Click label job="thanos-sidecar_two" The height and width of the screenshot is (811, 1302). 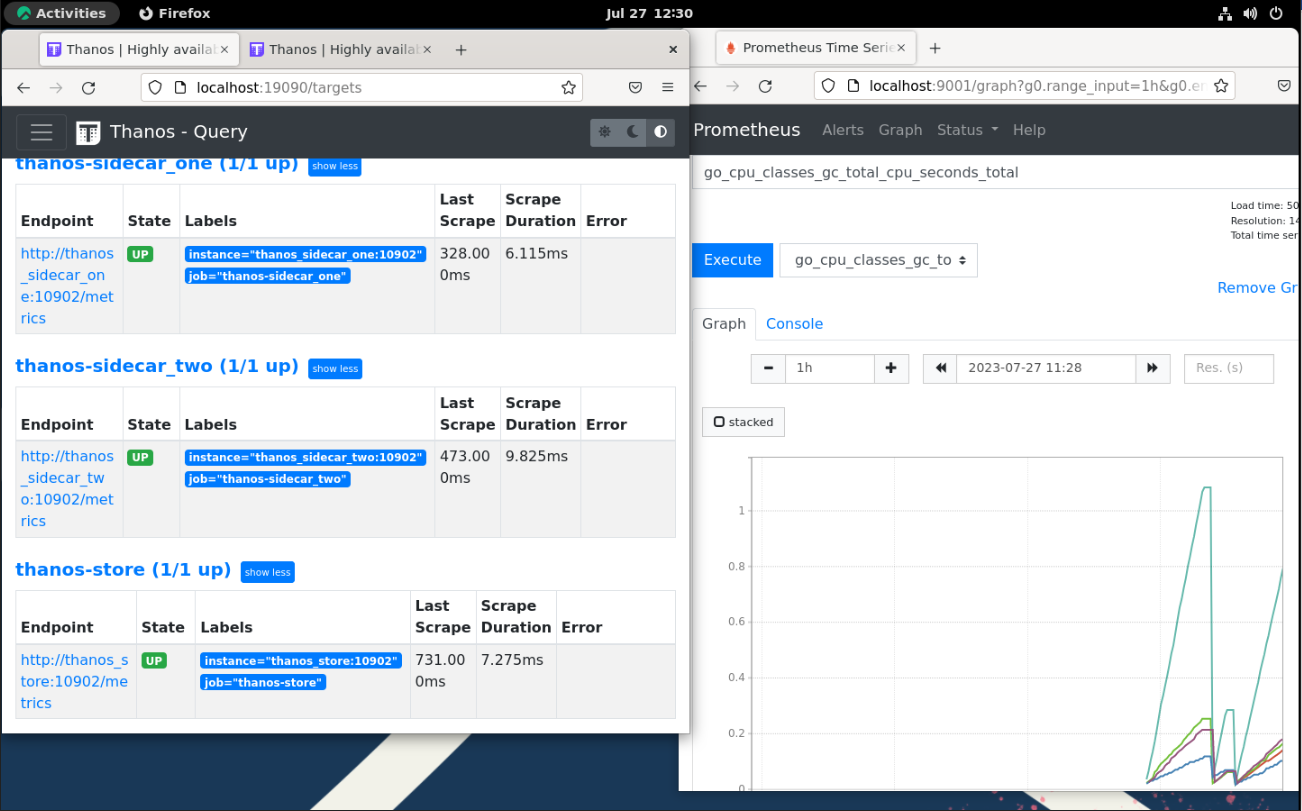pos(267,479)
